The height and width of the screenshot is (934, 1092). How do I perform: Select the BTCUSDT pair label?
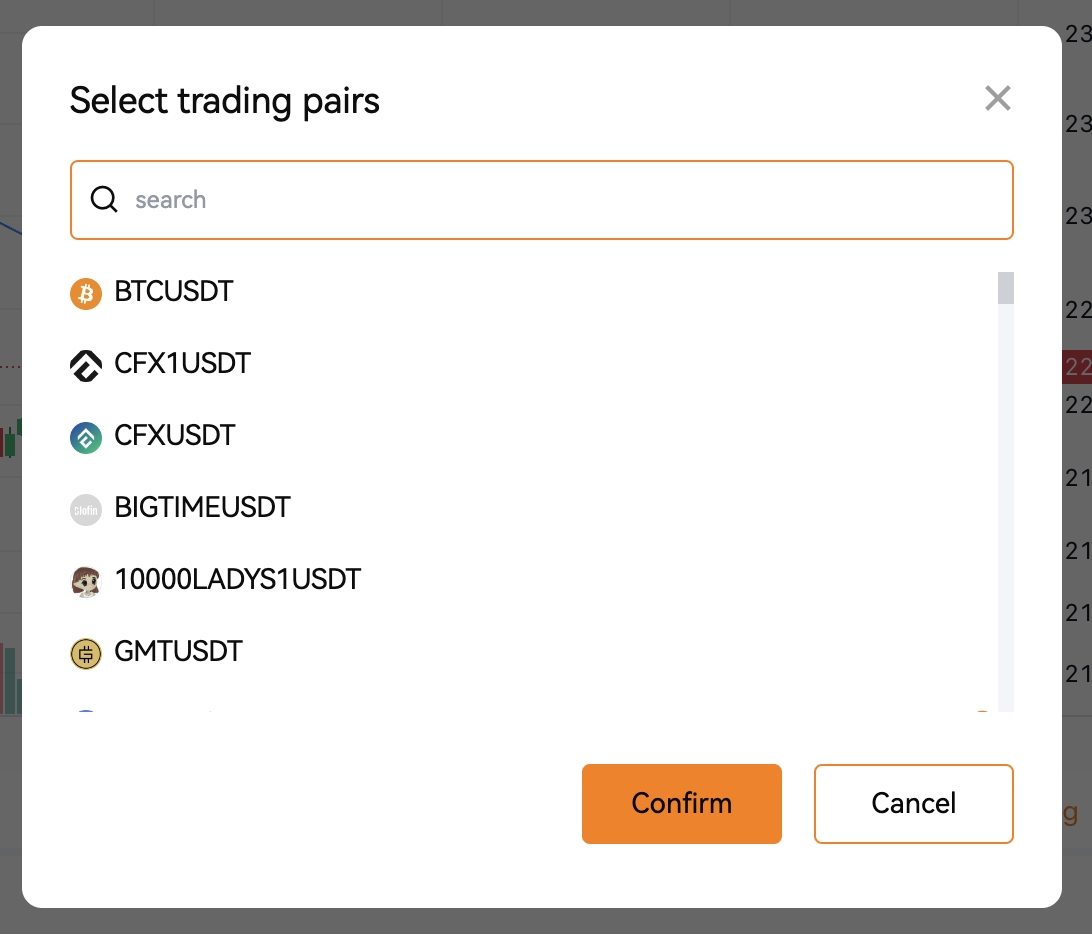click(x=173, y=291)
